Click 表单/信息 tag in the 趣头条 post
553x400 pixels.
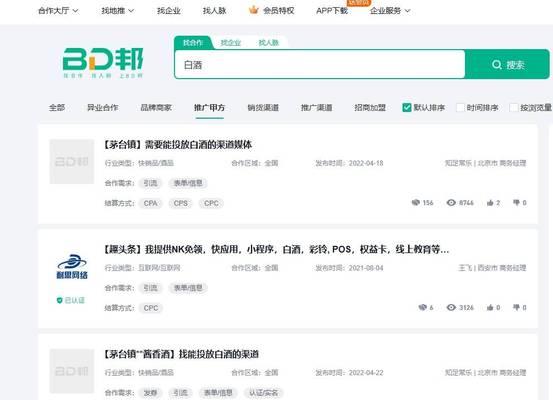point(188,288)
